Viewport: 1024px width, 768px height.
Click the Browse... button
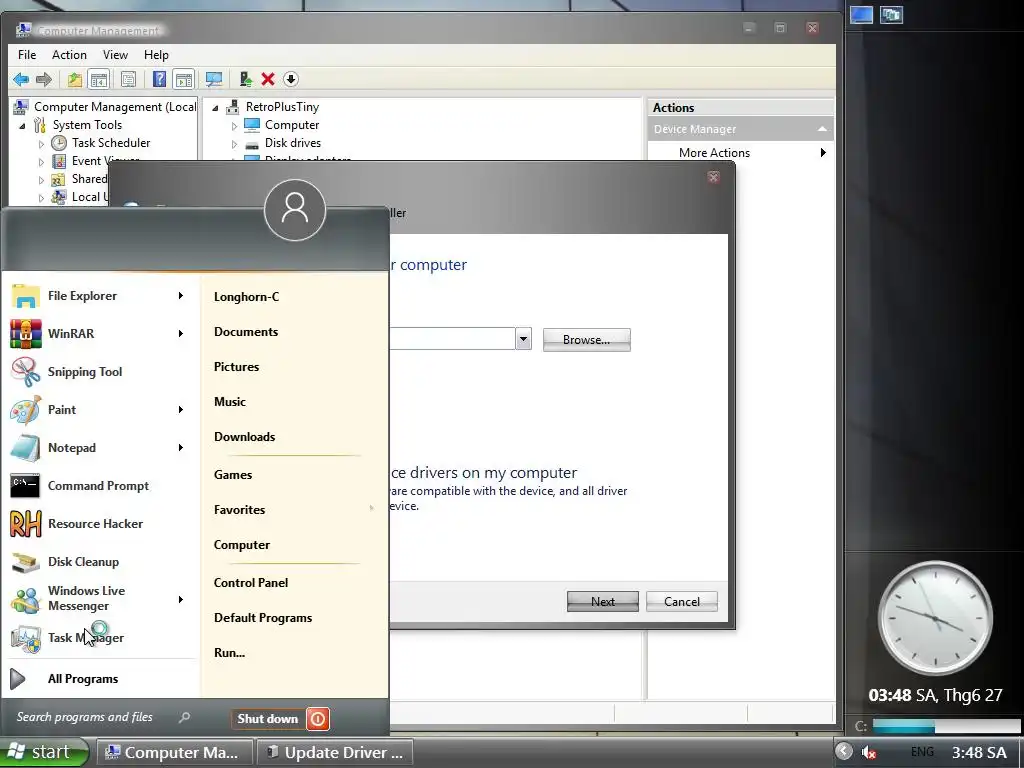[586, 340]
